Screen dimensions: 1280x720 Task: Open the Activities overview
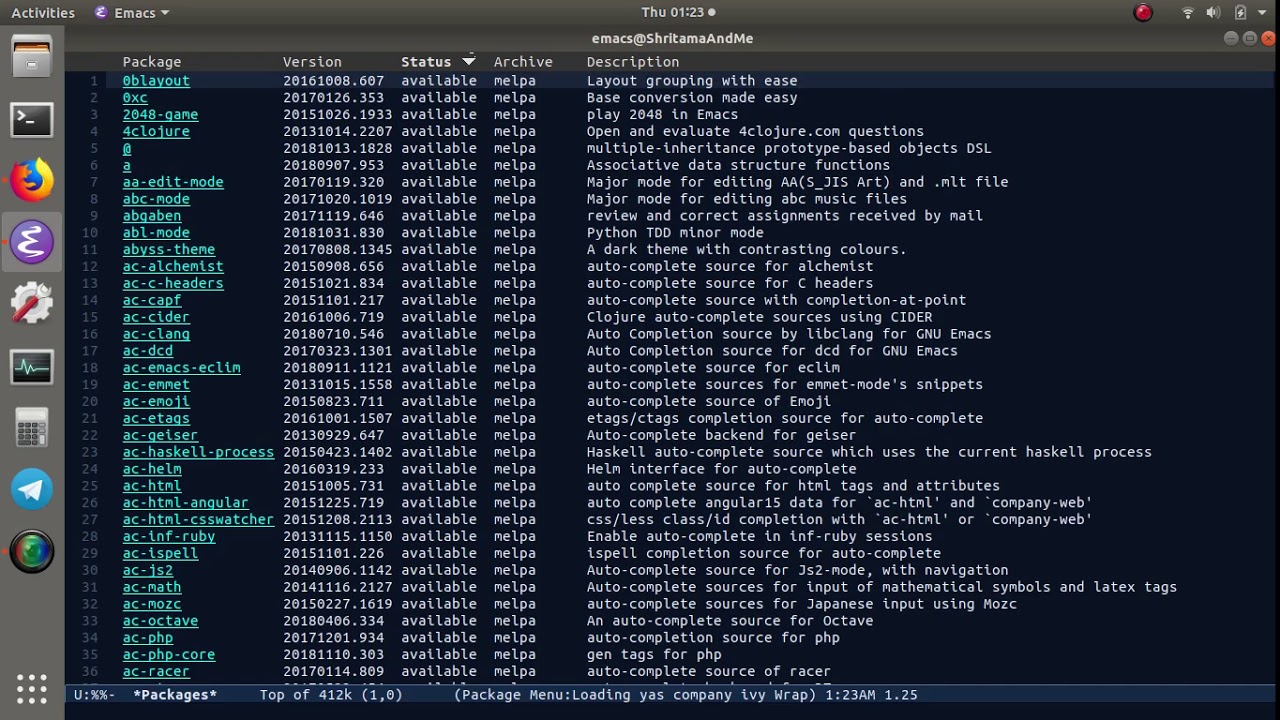click(43, 13)
